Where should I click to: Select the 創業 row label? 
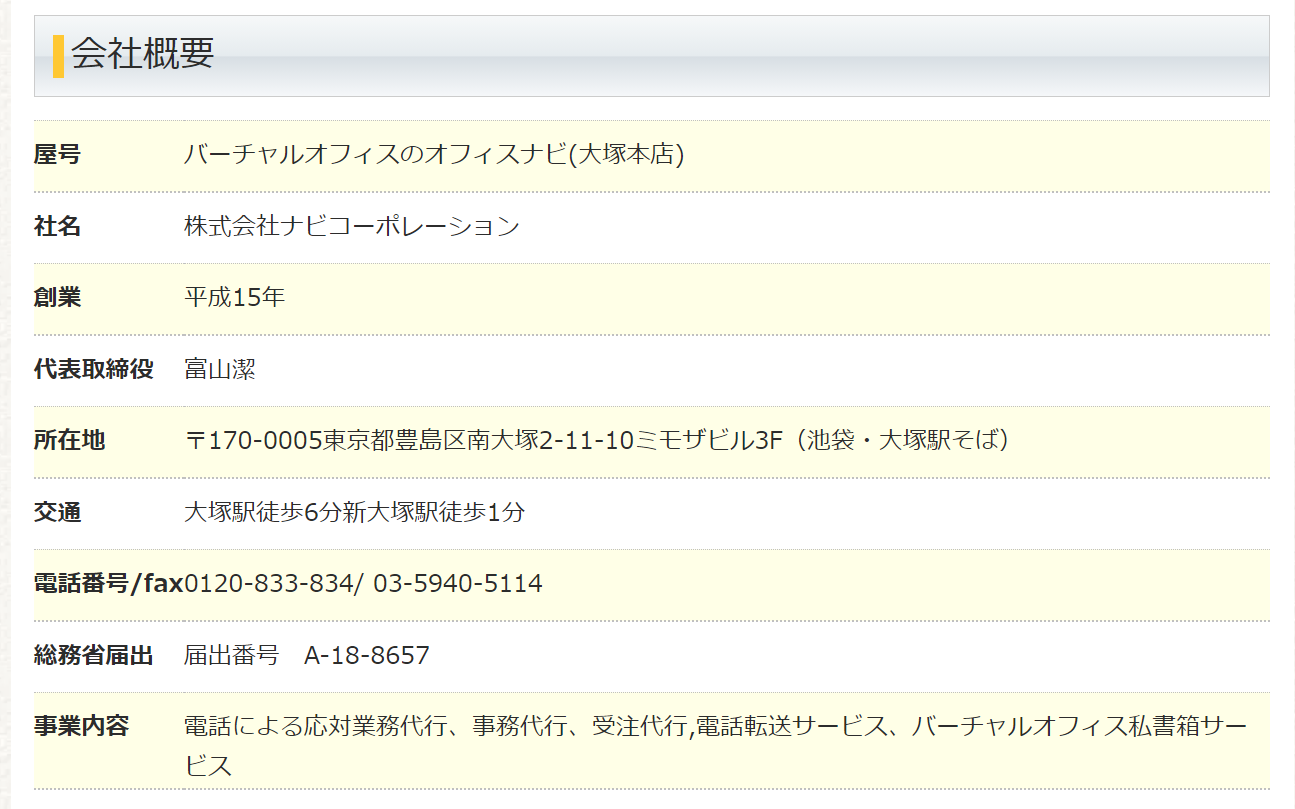tap(57, 298)
